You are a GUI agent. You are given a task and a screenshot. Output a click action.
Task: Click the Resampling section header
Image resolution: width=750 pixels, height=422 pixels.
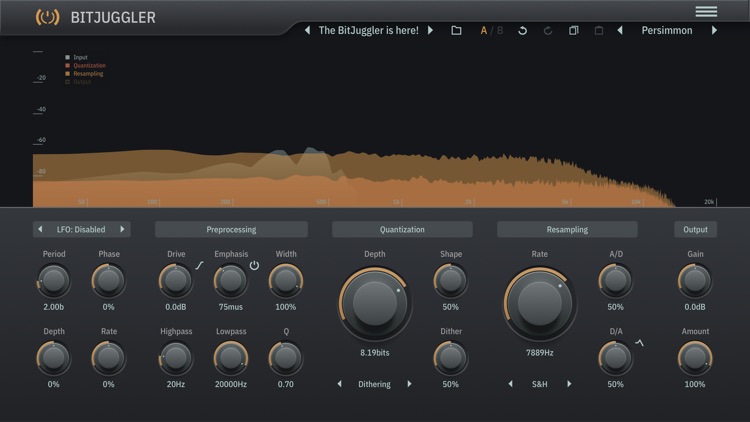(x=567, y=230)
